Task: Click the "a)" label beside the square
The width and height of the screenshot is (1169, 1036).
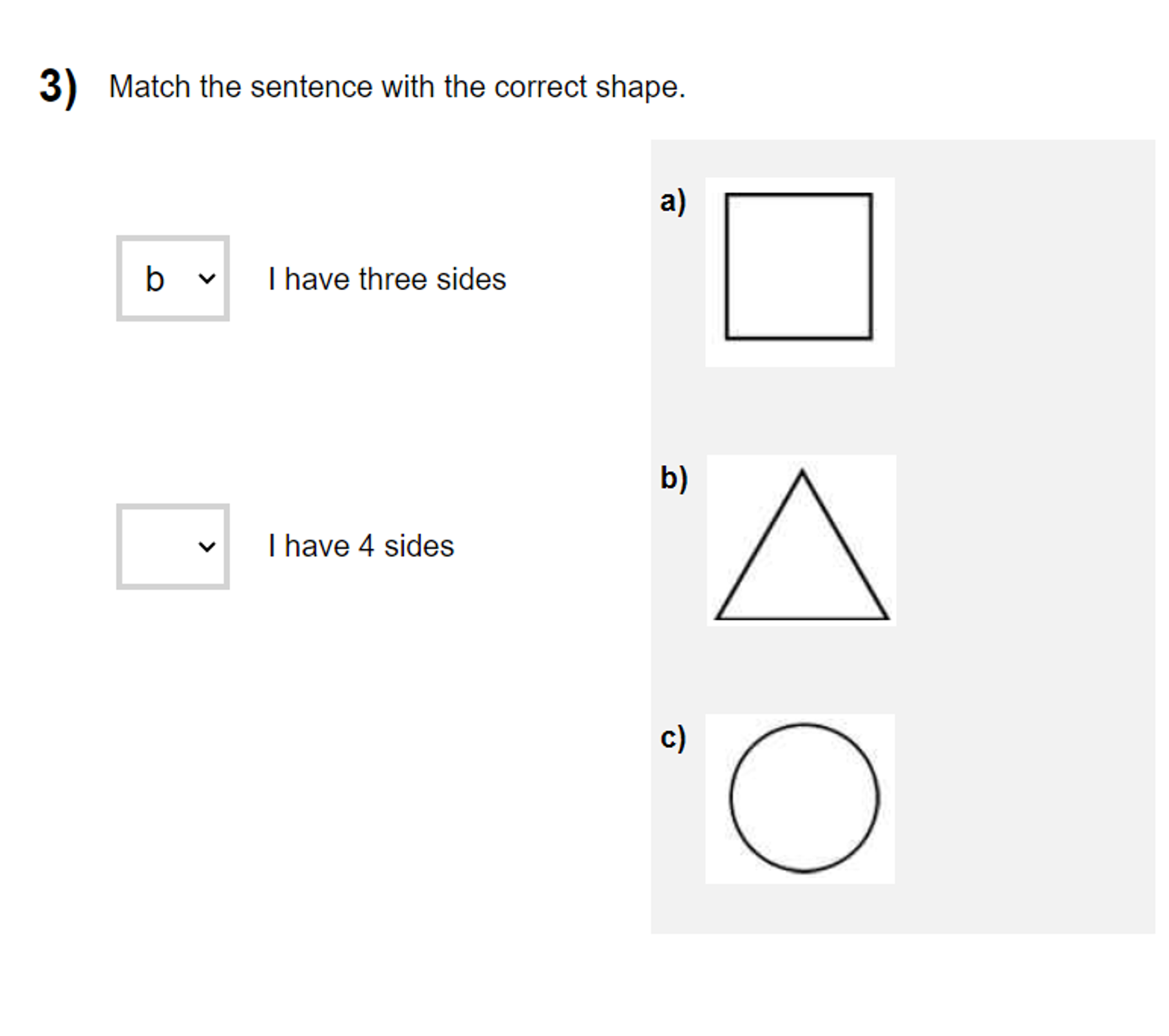Action: pyautogui.click(x=673, y=201)
